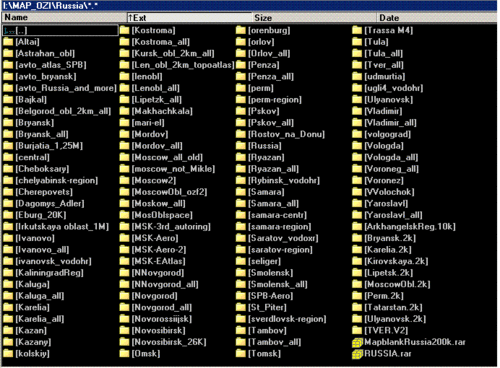This screenshot has width=500, height=368.
Task: Select the [Rostov_na_Donu] folder
Action: coord(280,134)
